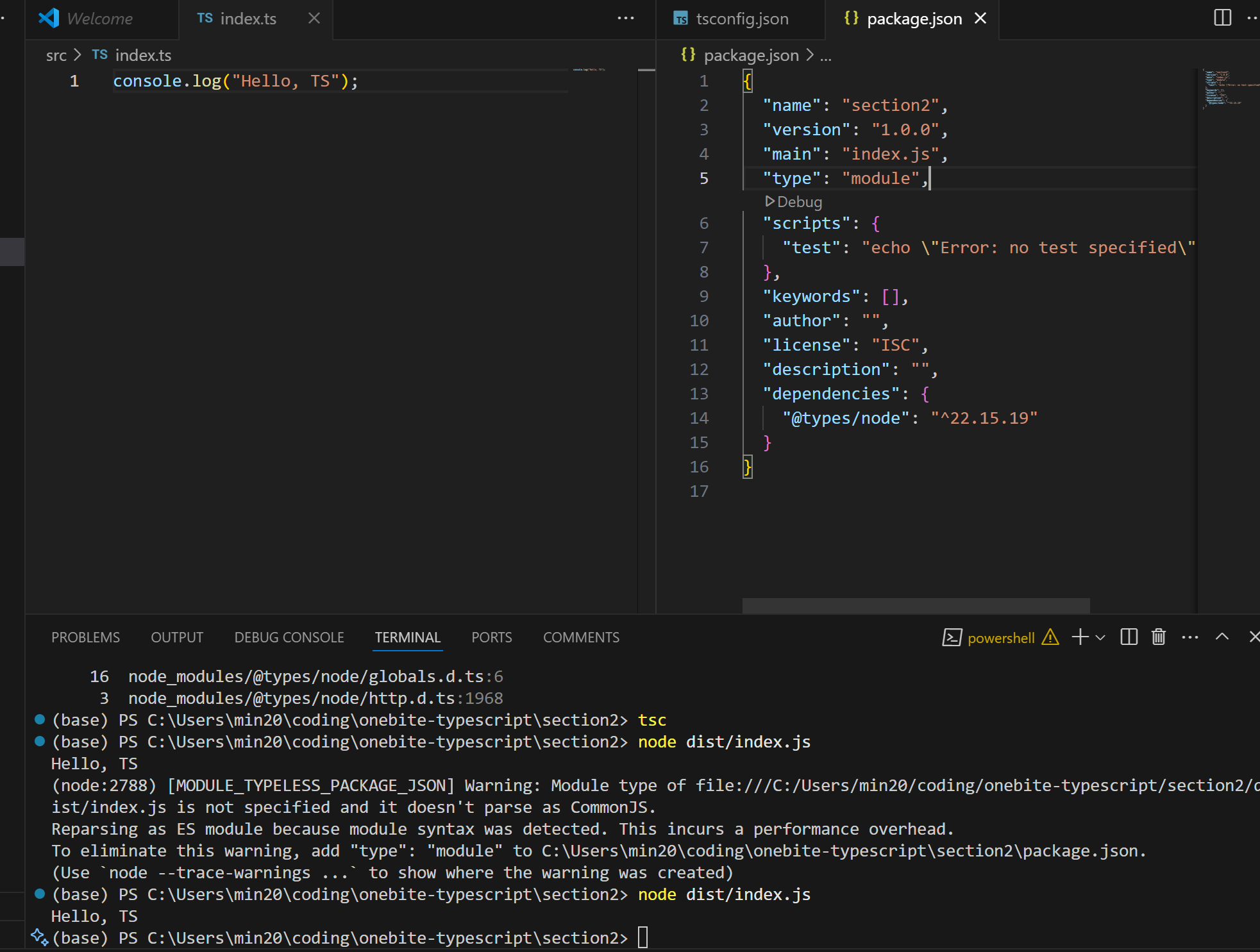Open terminal panel more actions menu

[x=1189, y=637]
